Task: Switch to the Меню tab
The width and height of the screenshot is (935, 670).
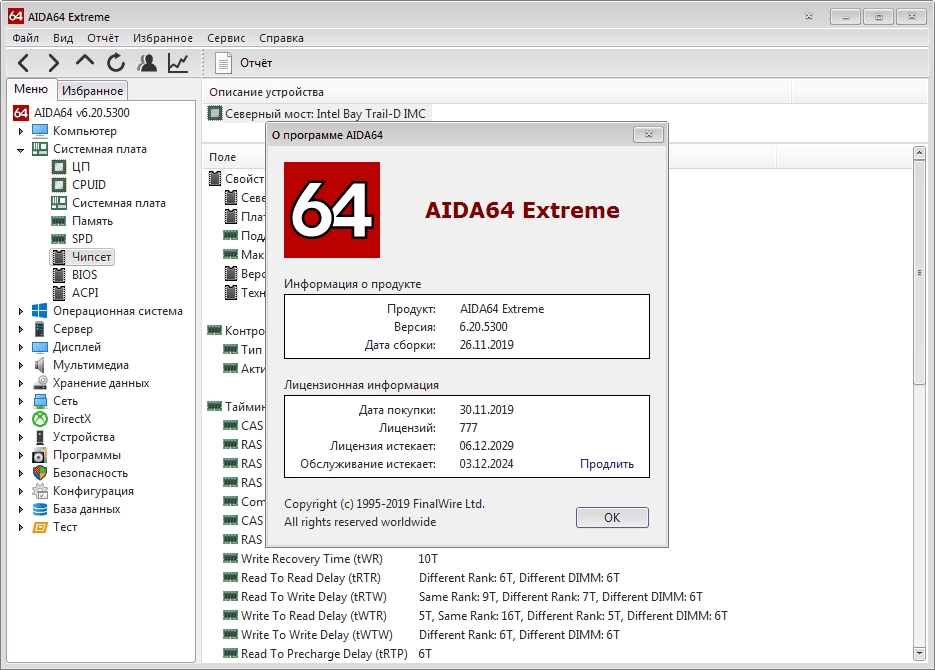Action: (31, 89)
